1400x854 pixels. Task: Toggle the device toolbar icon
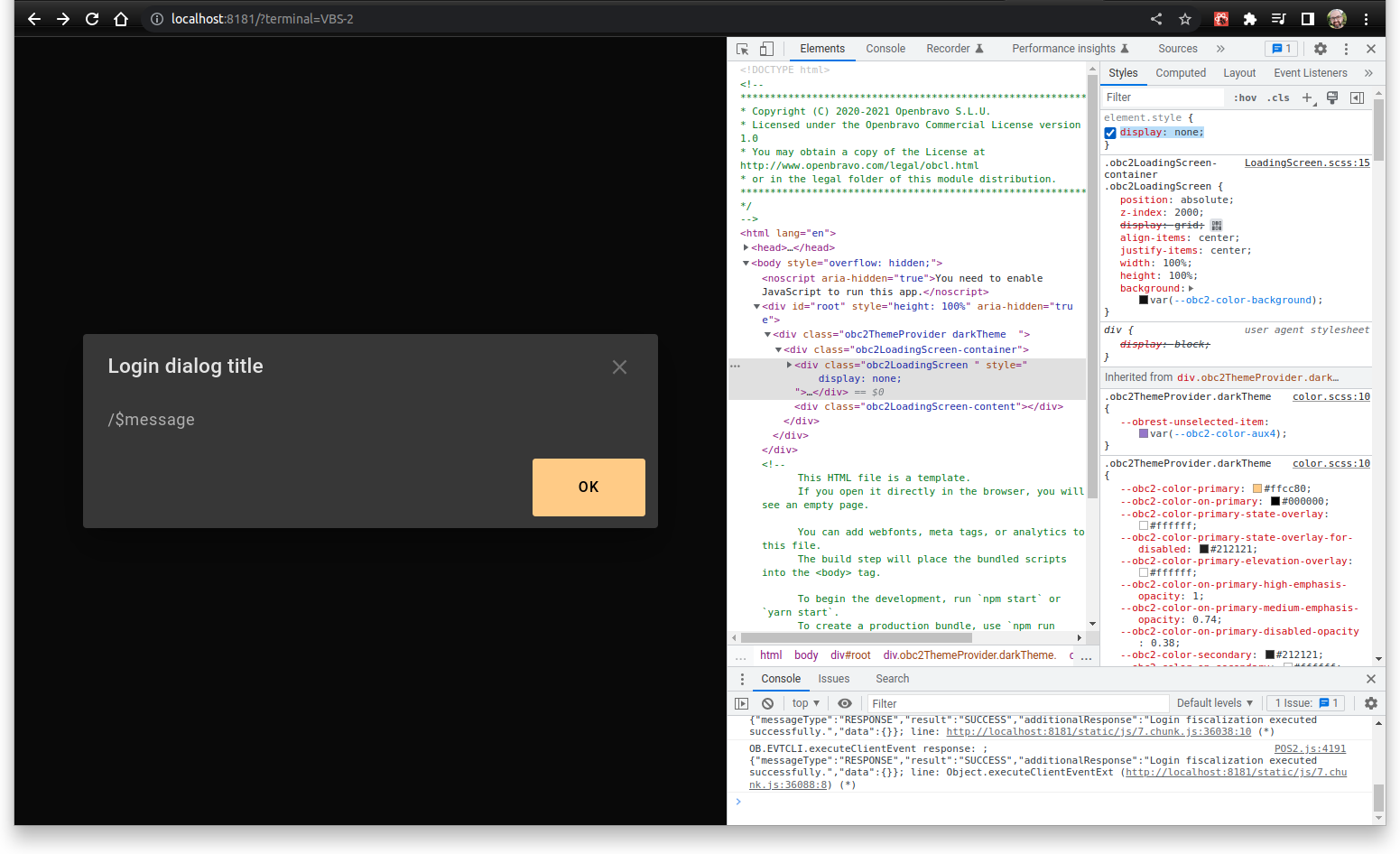(x=765, y=49)
